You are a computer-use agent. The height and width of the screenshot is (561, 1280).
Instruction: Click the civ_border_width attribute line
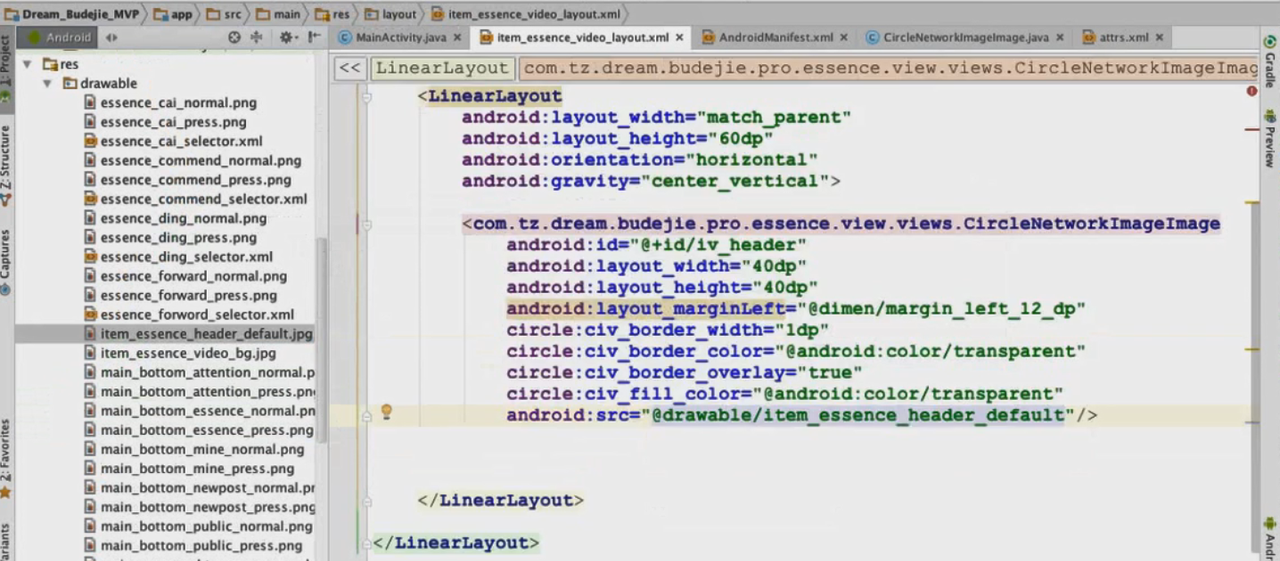(668, 330)
